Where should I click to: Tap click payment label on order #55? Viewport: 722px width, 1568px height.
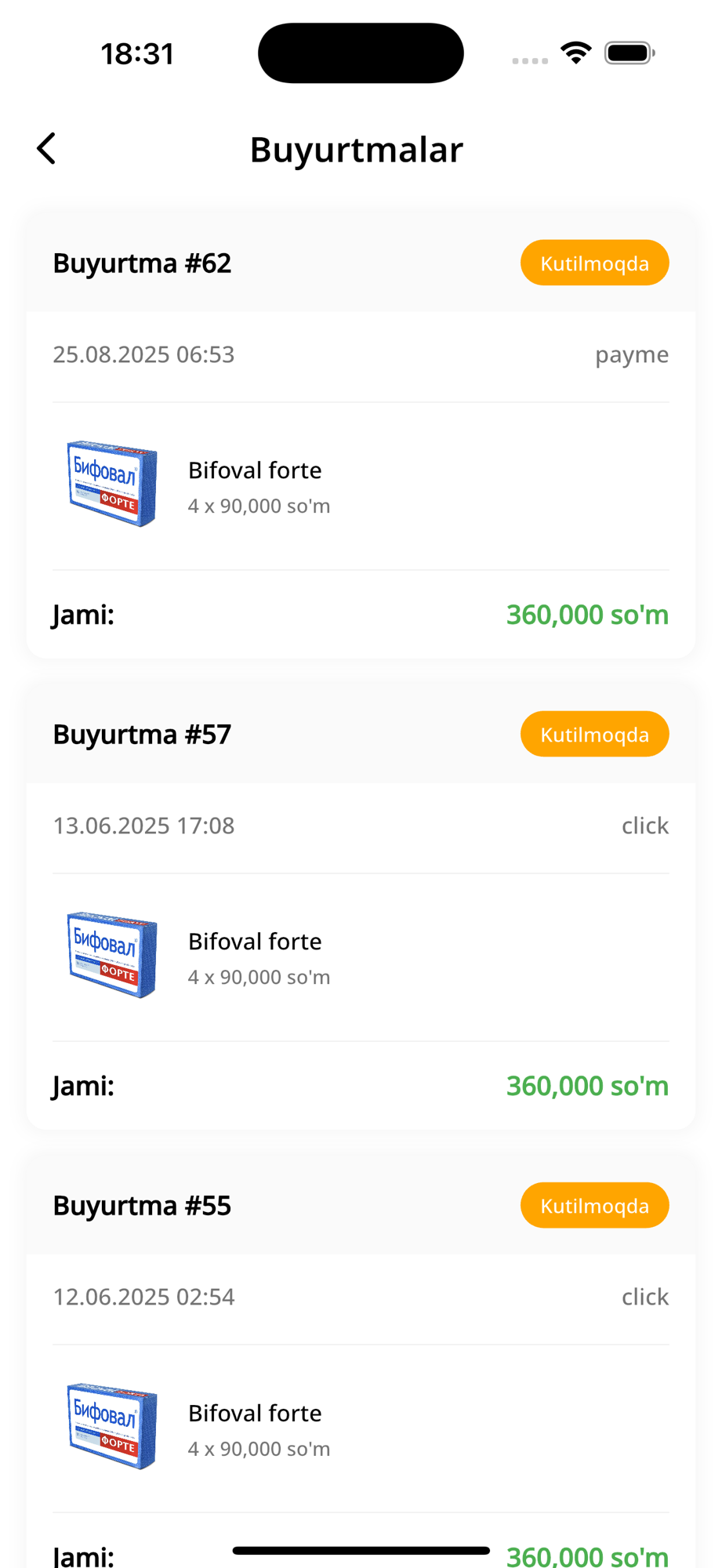644,1297
